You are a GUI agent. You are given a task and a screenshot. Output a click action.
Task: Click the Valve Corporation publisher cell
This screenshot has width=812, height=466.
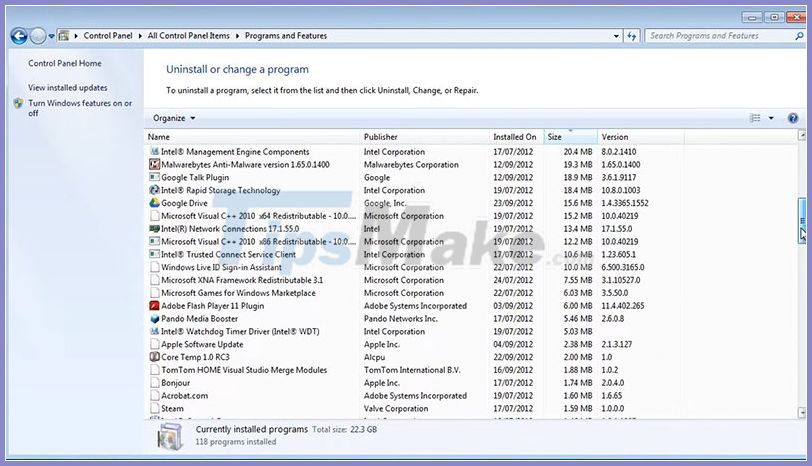(x=396, y=409)
